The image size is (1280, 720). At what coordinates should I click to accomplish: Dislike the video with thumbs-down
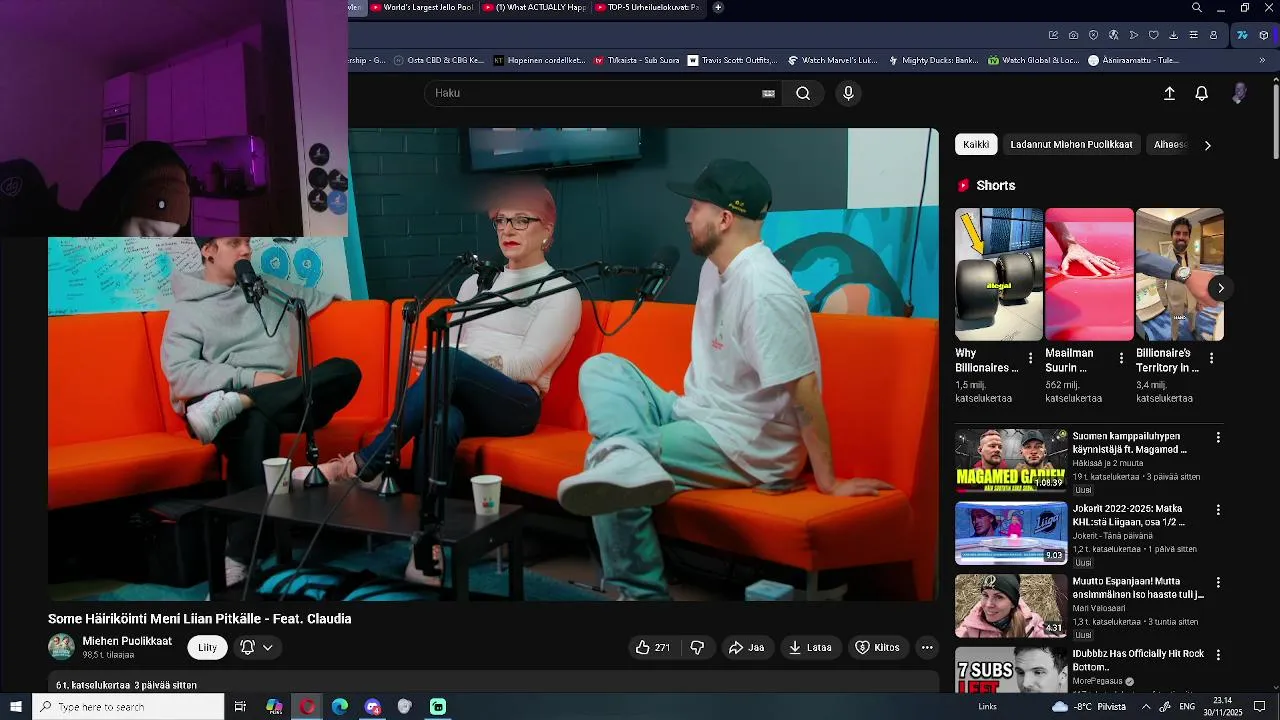[697, 647]
